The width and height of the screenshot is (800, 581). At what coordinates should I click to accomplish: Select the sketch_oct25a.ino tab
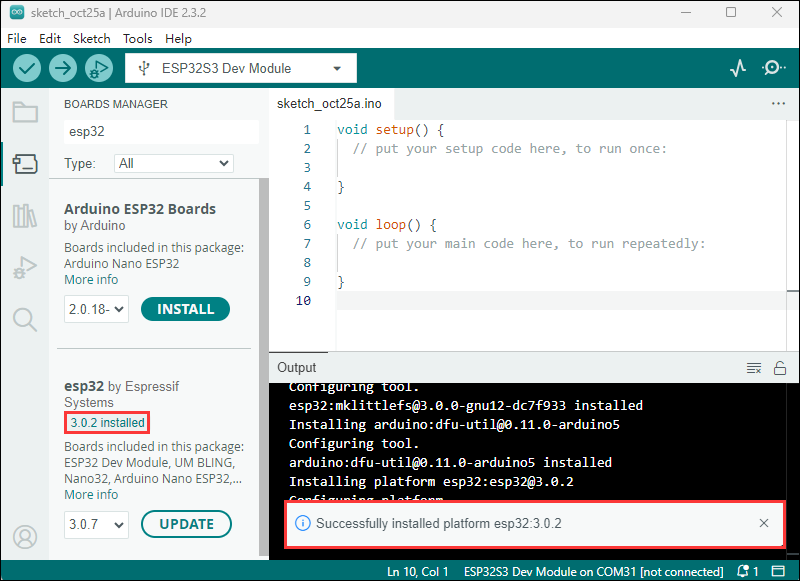(x=330, y=104)
